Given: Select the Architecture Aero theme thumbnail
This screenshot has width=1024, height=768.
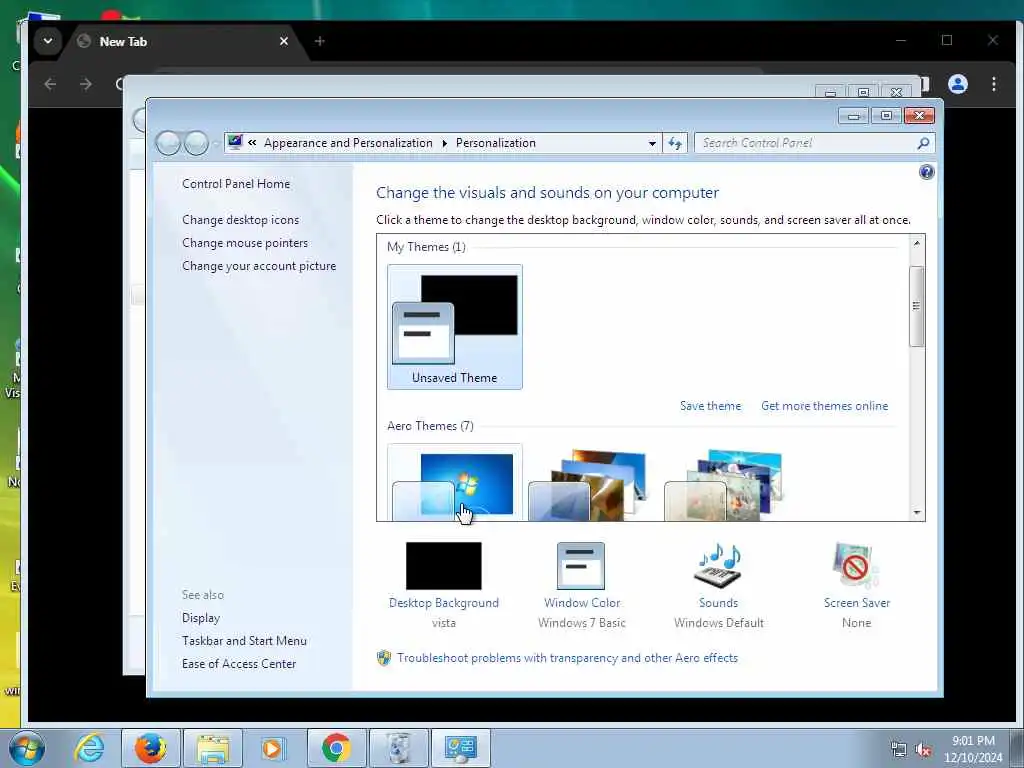Looking at the screenshot, I should [x=588, y=484].
